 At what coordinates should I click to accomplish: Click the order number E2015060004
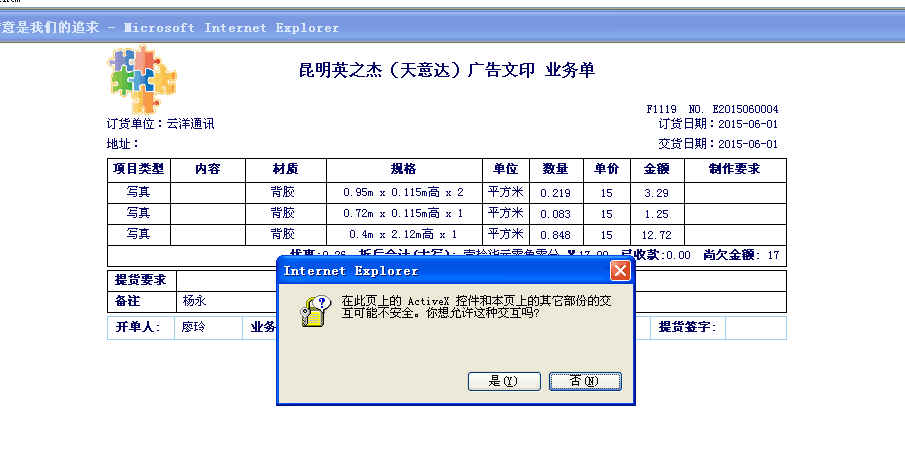[x=743, y=109]
